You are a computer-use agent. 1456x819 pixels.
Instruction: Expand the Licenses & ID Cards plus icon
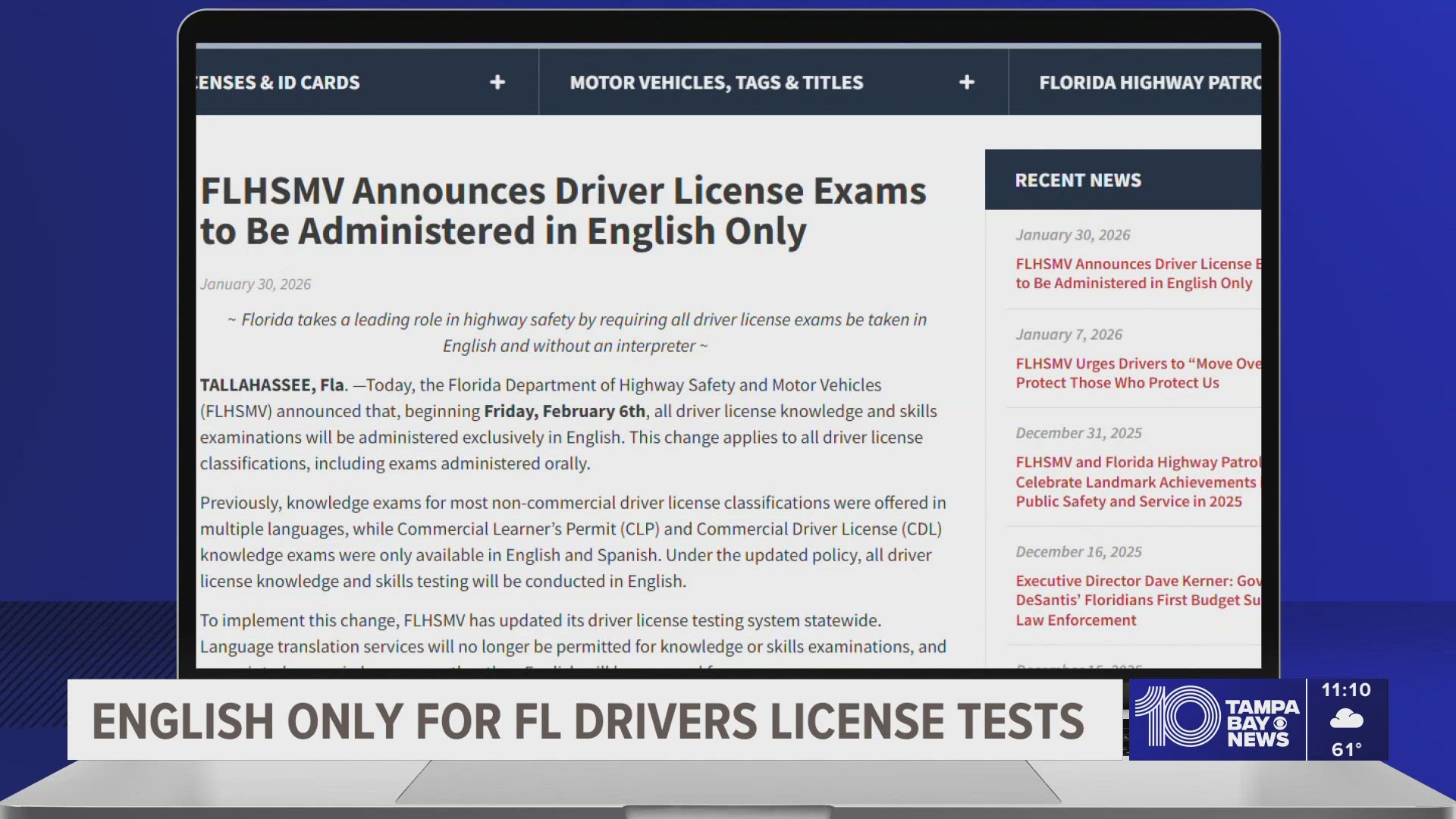(x=497, y=82)
